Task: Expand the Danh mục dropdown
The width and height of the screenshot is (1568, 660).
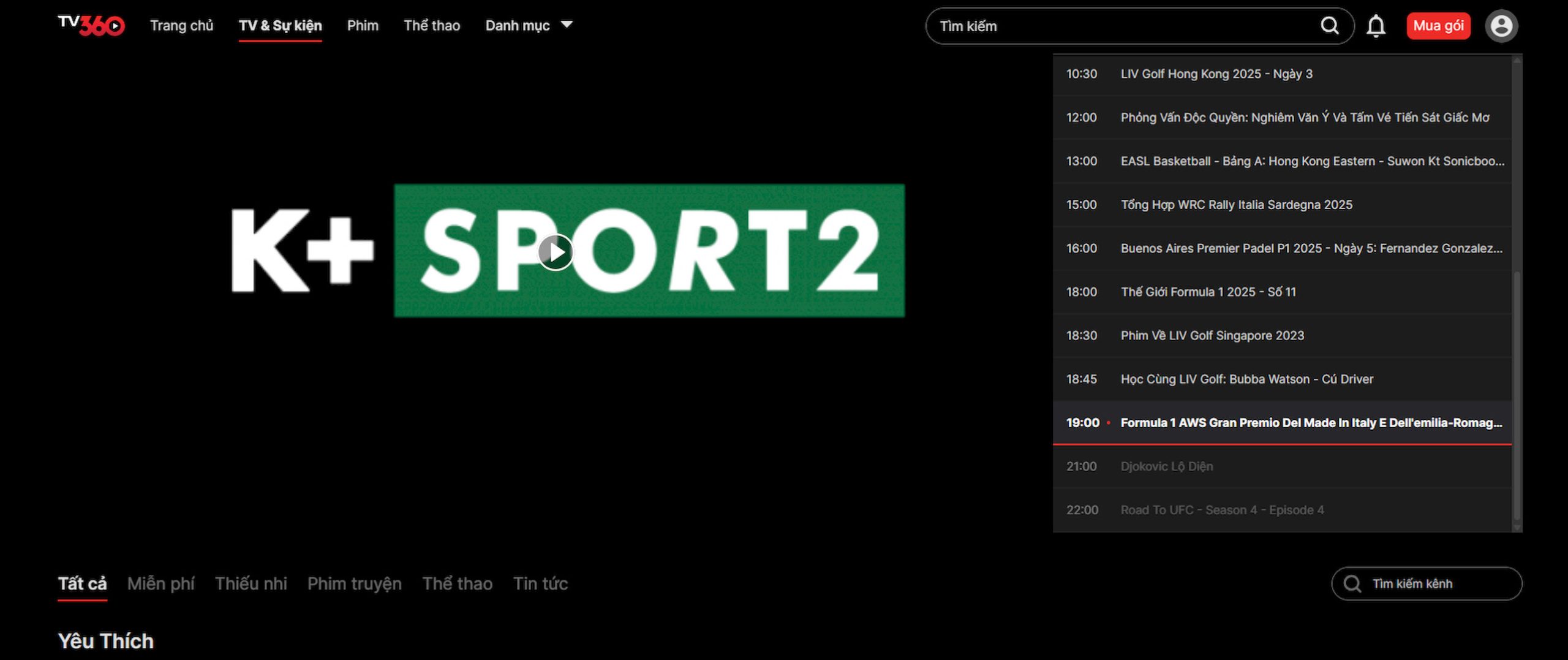Action: tap(529, 25)
